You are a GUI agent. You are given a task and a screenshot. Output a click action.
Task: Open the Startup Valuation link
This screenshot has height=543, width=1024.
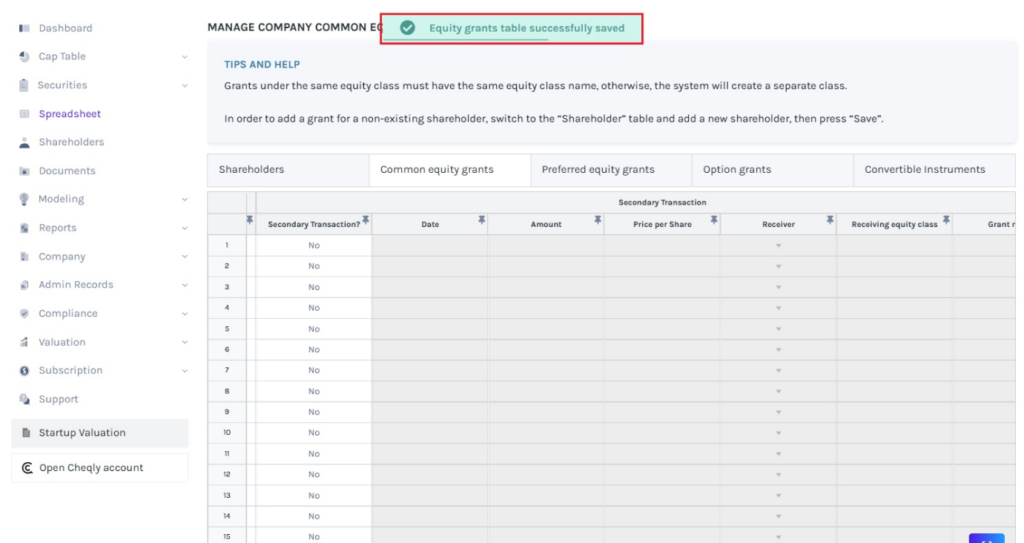(x=82, y=433)
